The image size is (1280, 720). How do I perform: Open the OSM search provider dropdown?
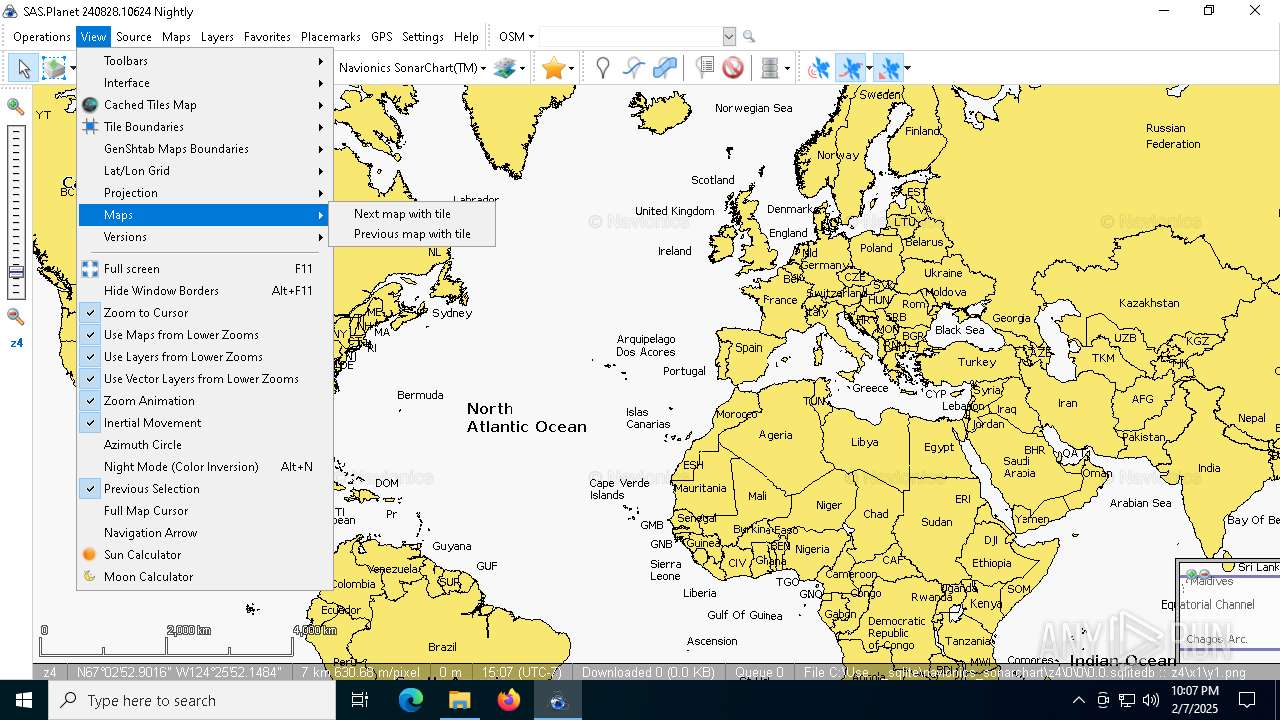(516, 37)
